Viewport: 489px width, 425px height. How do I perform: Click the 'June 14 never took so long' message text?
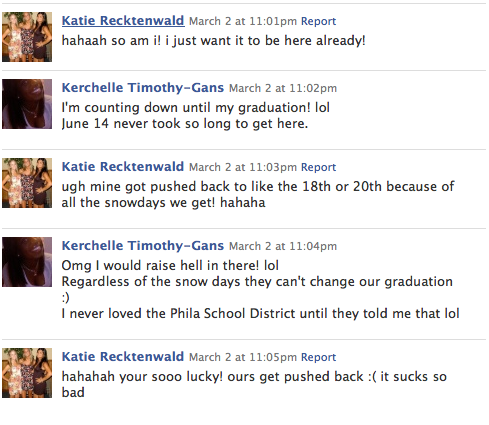click(x=185, y=124)
